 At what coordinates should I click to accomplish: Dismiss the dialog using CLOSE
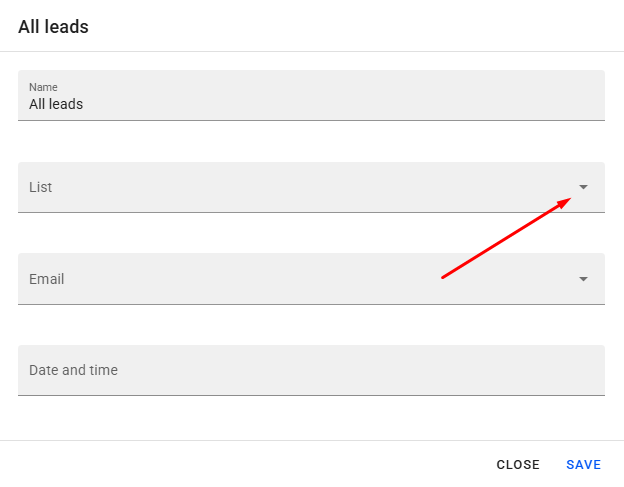518,465
